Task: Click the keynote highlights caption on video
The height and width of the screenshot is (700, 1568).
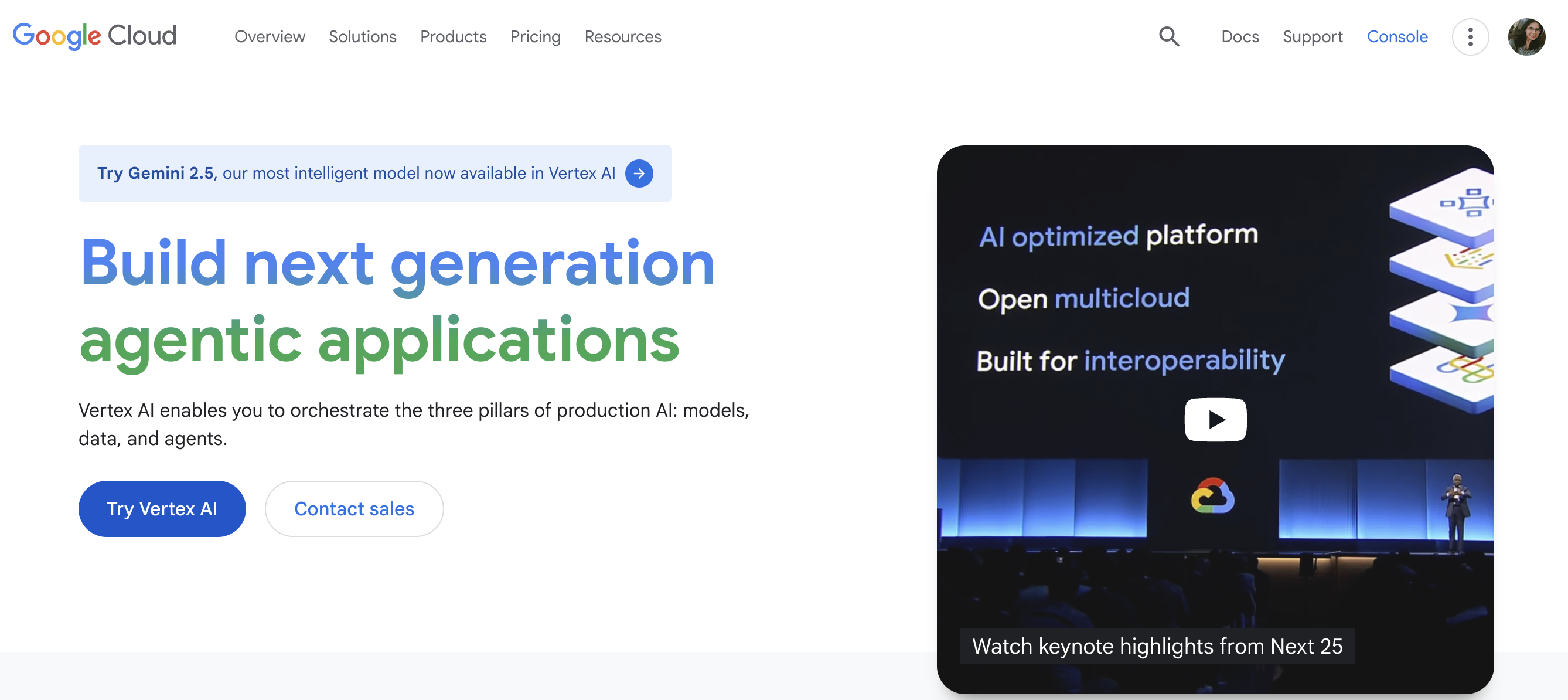Action: point(1157,646)
